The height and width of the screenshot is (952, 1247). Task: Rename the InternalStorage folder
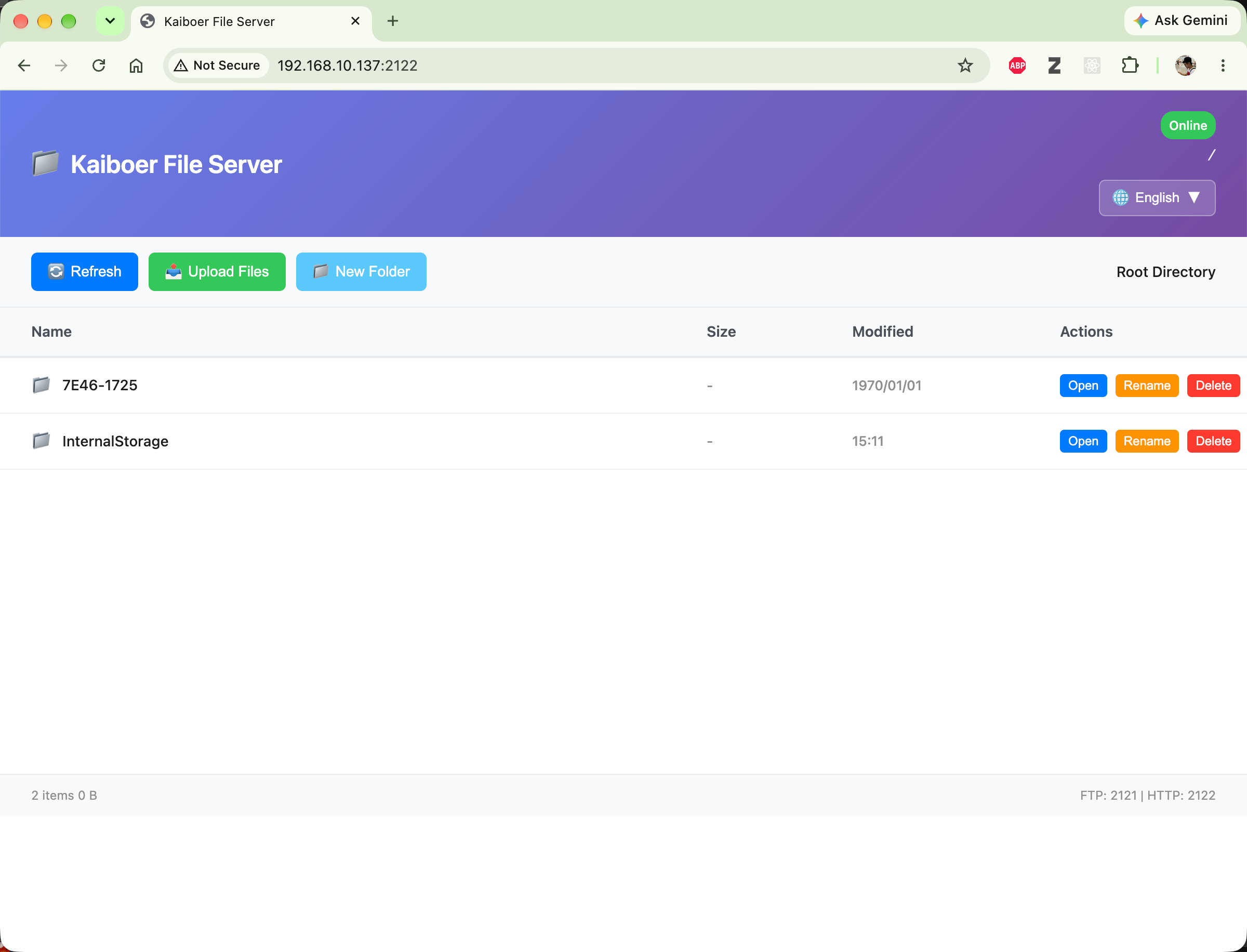point(1147,441)
